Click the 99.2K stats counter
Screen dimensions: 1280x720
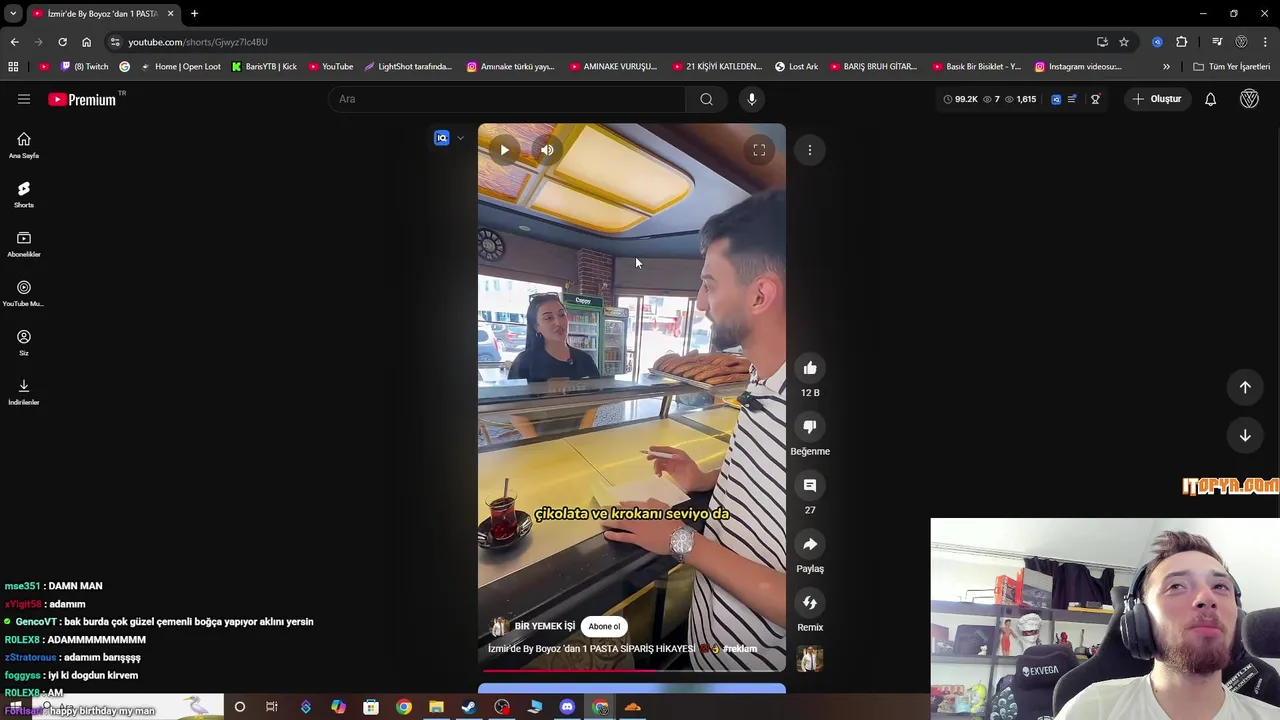[x=960, y=99]
